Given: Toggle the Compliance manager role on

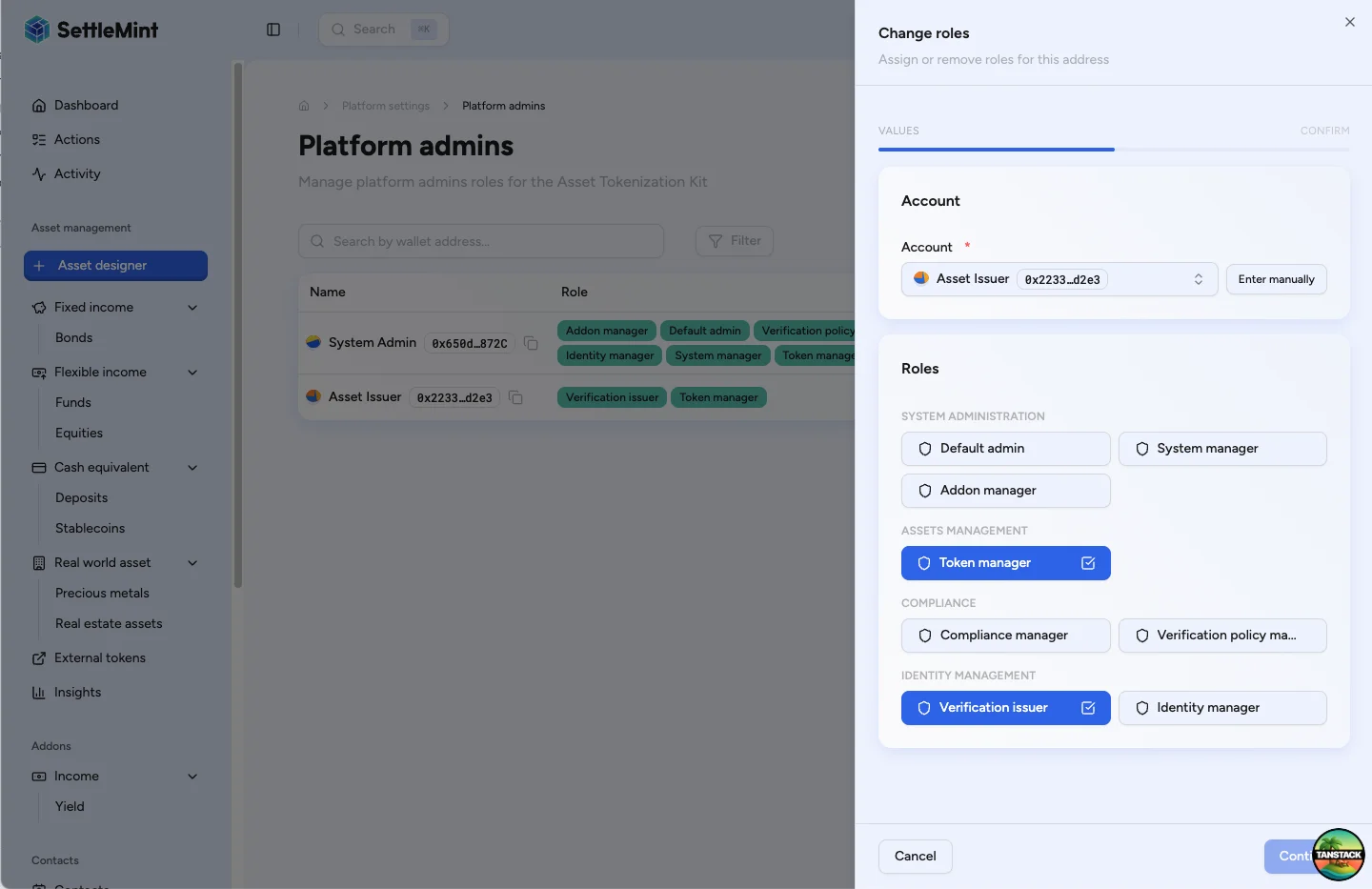Looking at the screenshot, I should [1005, 636].
